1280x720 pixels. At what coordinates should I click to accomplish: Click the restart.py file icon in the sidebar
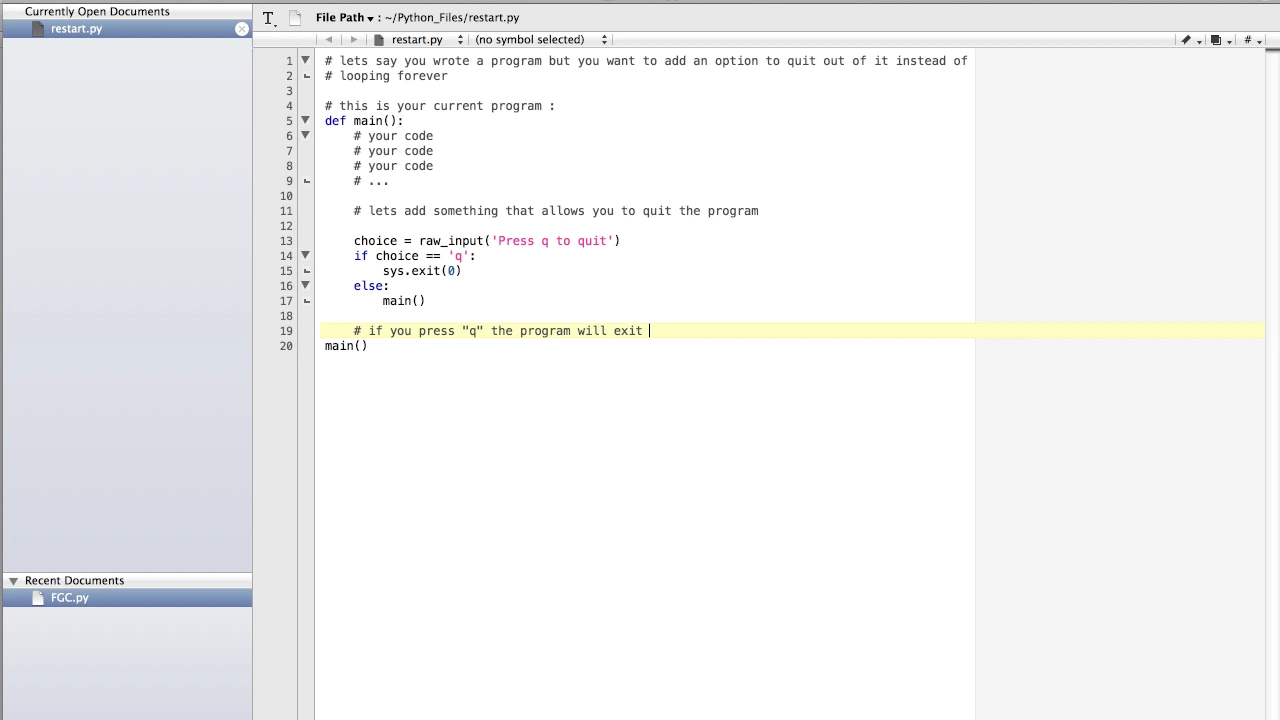(x=38, y=29)
